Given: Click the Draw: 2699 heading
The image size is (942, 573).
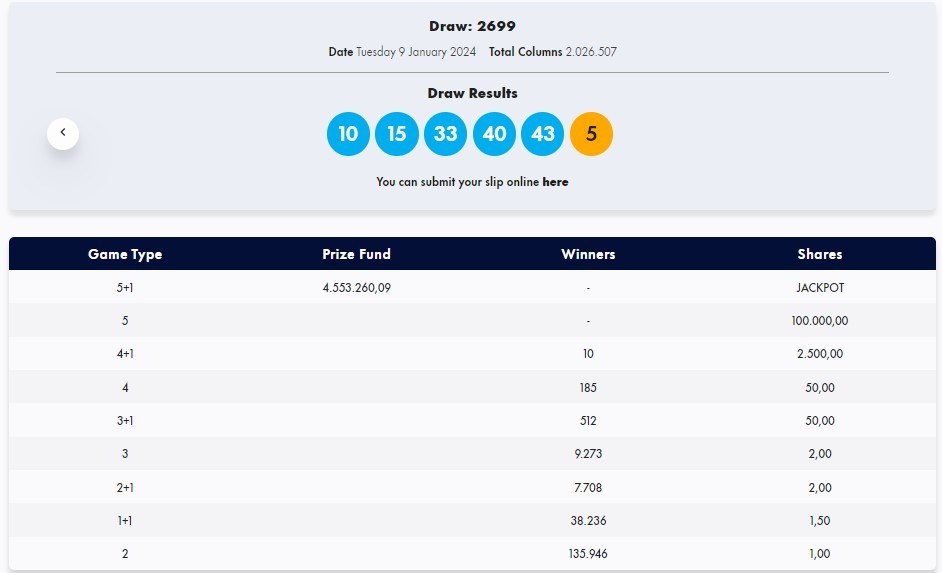Looking at the screenshot, I should click(472, 26).
